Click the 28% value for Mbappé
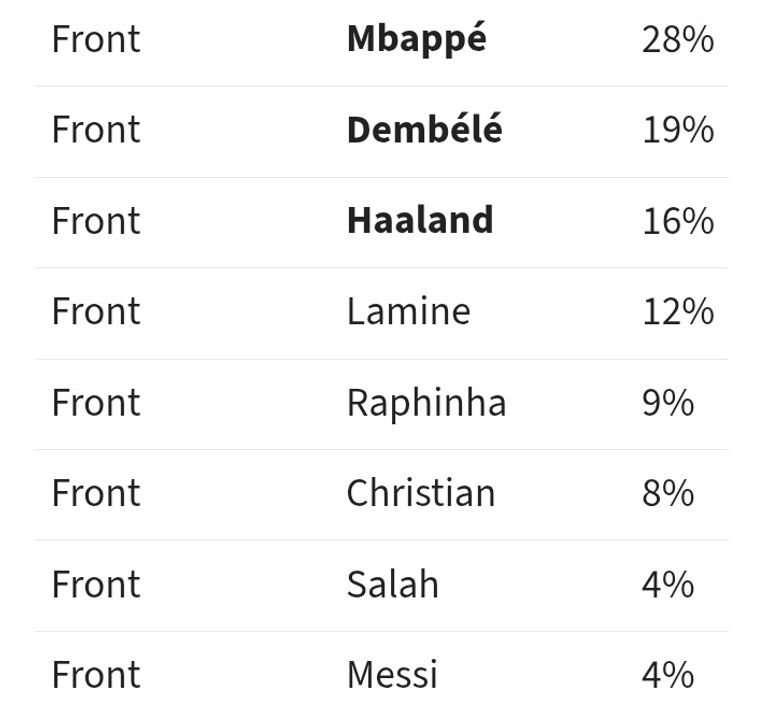Screen dimensions: 768x714 [x=678, y=40]
